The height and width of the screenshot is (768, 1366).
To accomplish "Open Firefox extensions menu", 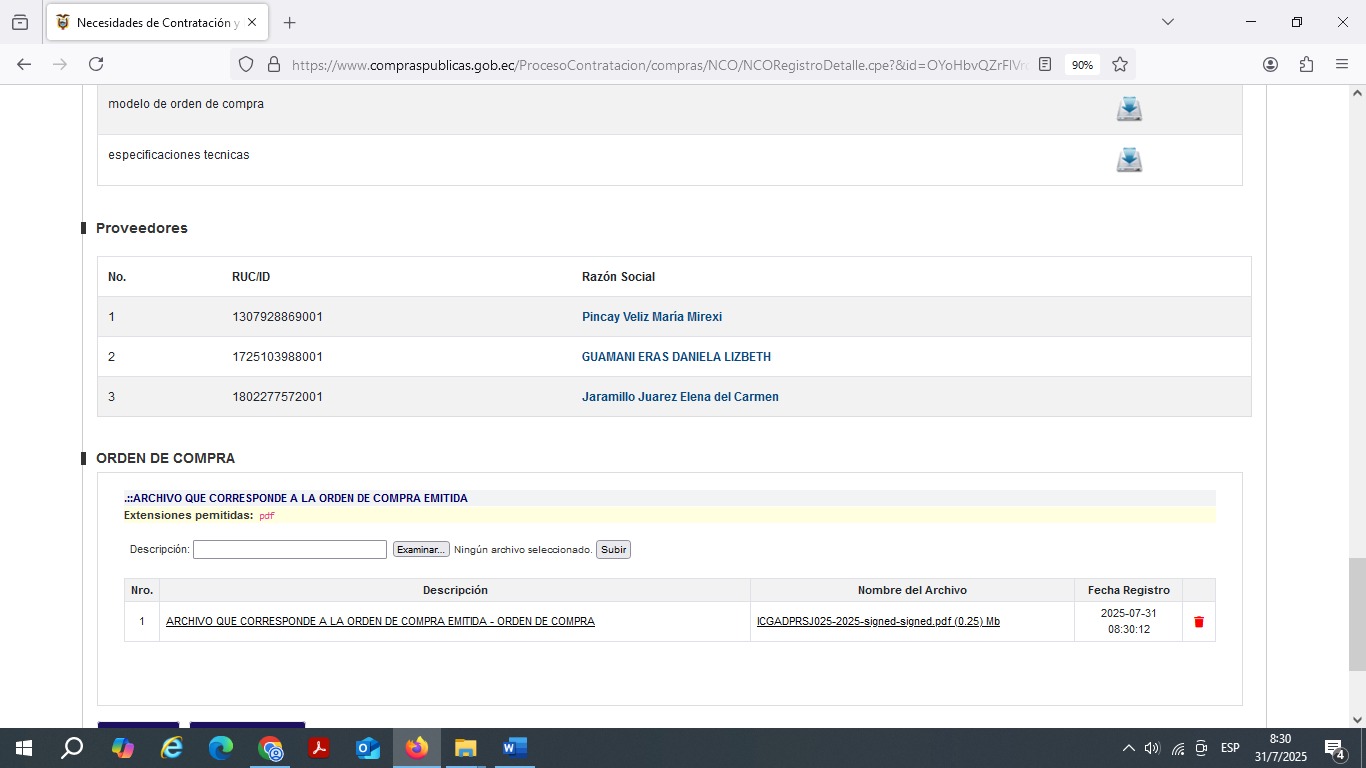I will pos(1306,65).
